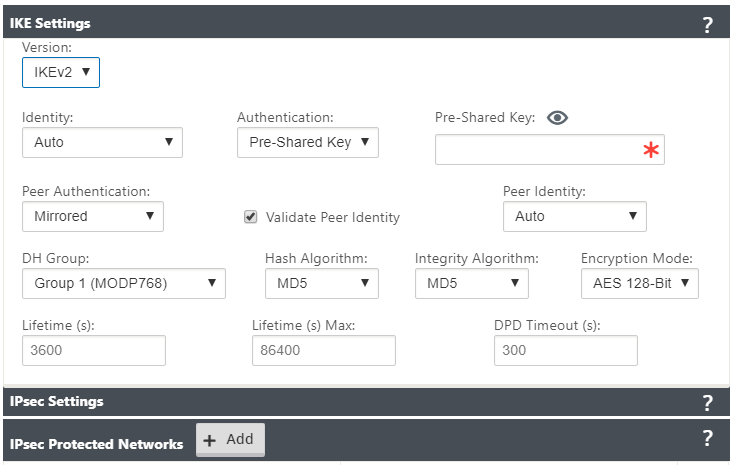Image resolution: width=736 pixels, height=465 pixels.
Task: Open the Integrity Algorithm dropdown
Action: point(472,283)
